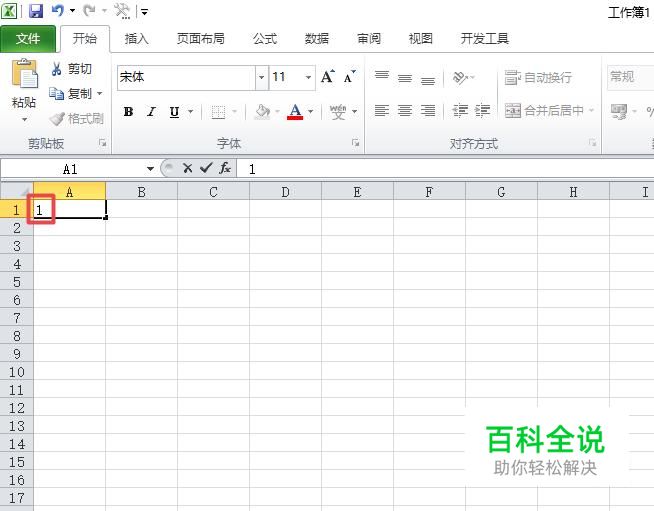Cancel the formula bar entry (X)
The image size is (654, 511).
[188, 169]
